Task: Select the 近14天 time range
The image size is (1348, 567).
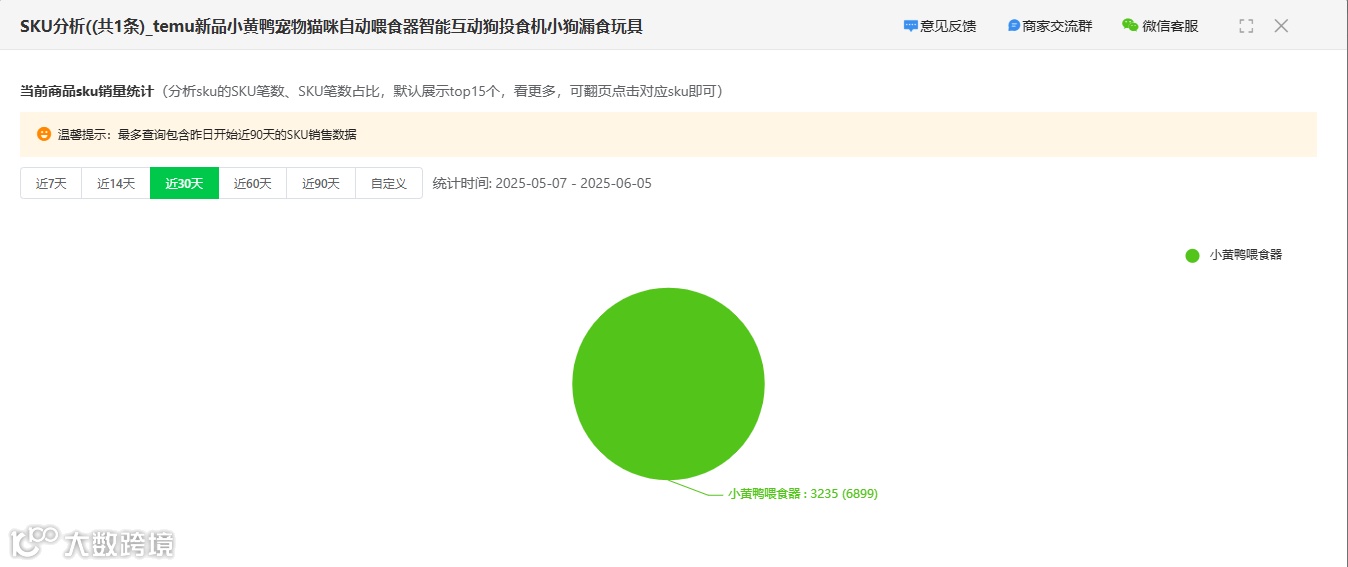Action: point(116,183)
